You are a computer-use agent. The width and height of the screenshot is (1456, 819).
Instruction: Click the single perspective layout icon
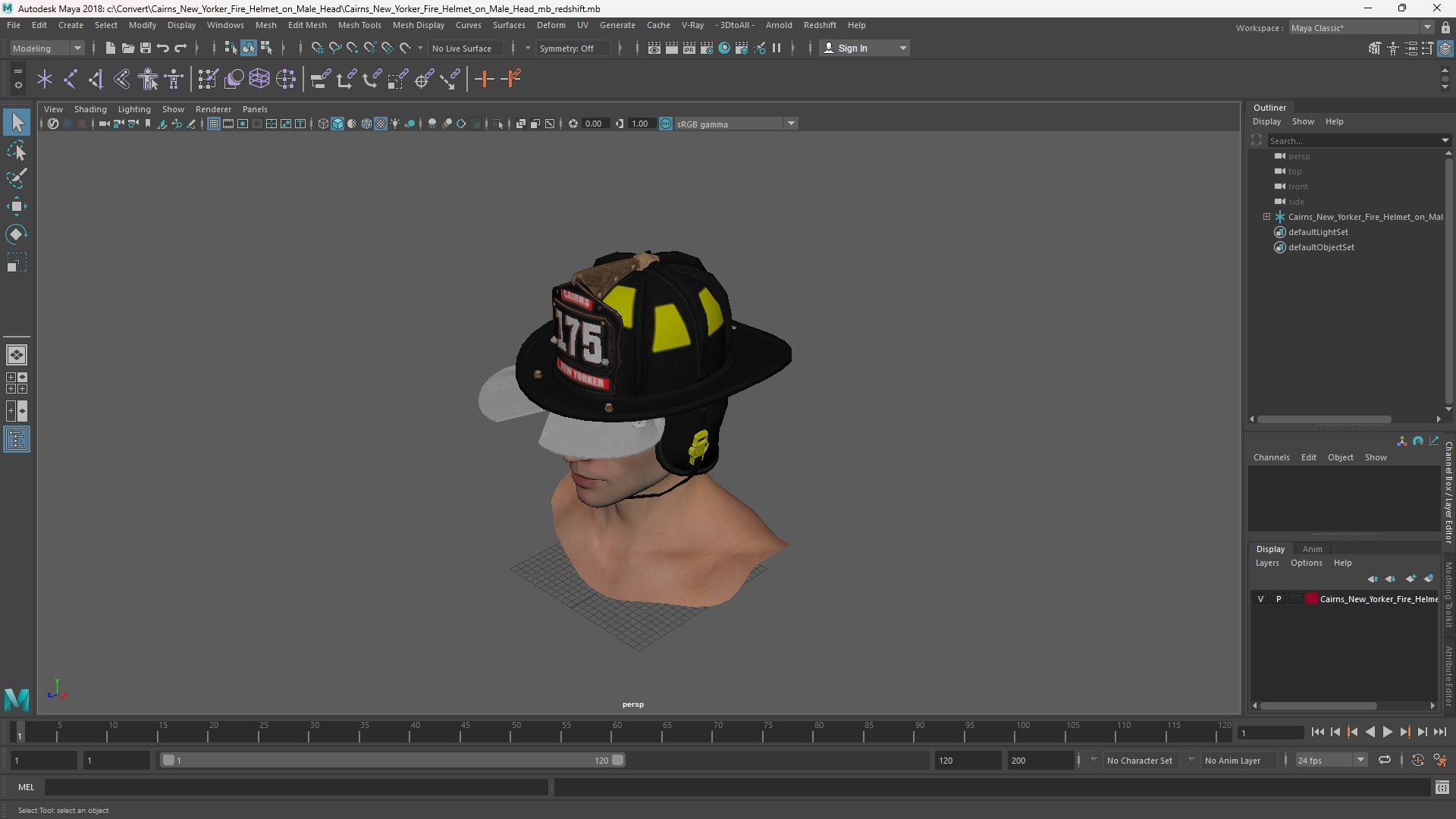pyautogui.click(x=17, y=355)
